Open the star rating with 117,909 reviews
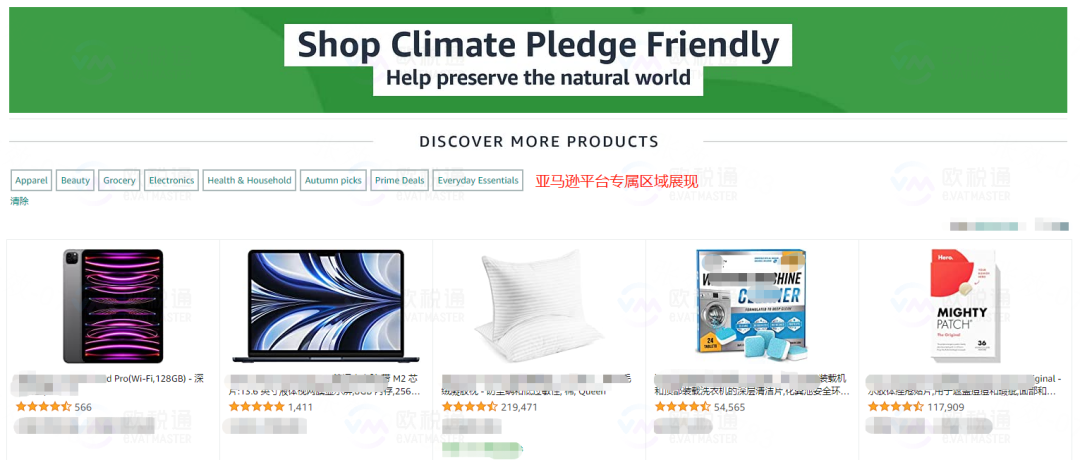Viewport: 1080px width, 460px height. (x=895, y=407)
